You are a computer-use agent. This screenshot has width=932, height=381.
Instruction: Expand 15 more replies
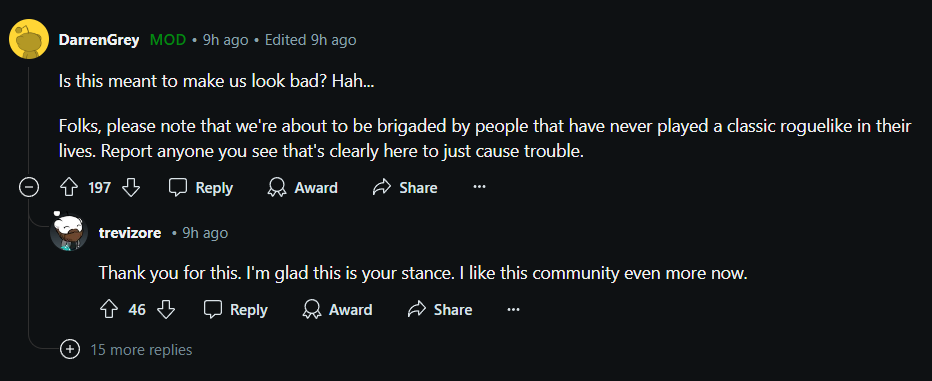(141, 350)
